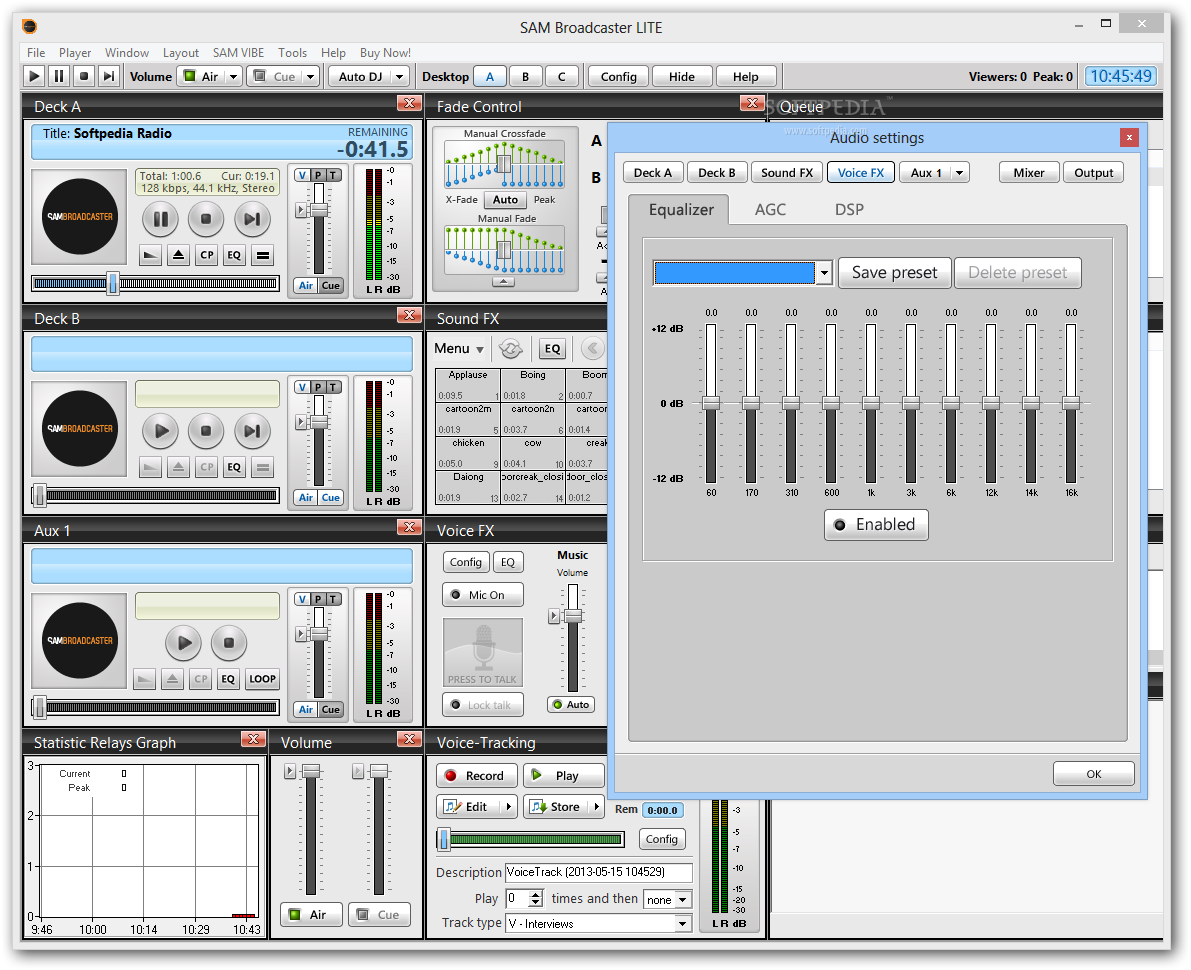Open Sound FX Menu dropdown

point(459,349)
